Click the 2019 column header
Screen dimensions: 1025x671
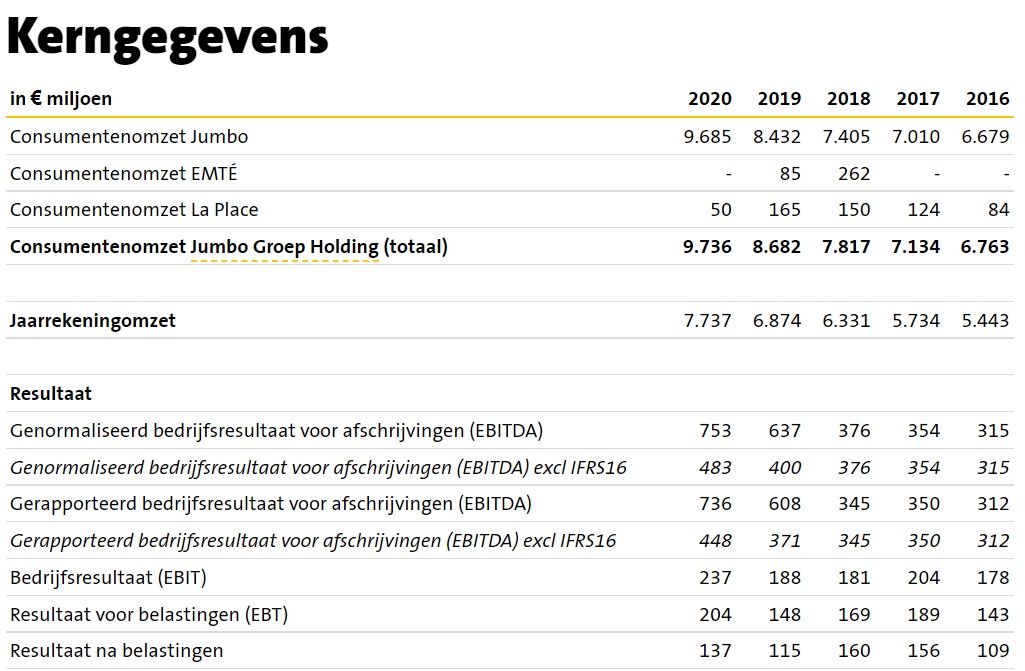point(779,99)
